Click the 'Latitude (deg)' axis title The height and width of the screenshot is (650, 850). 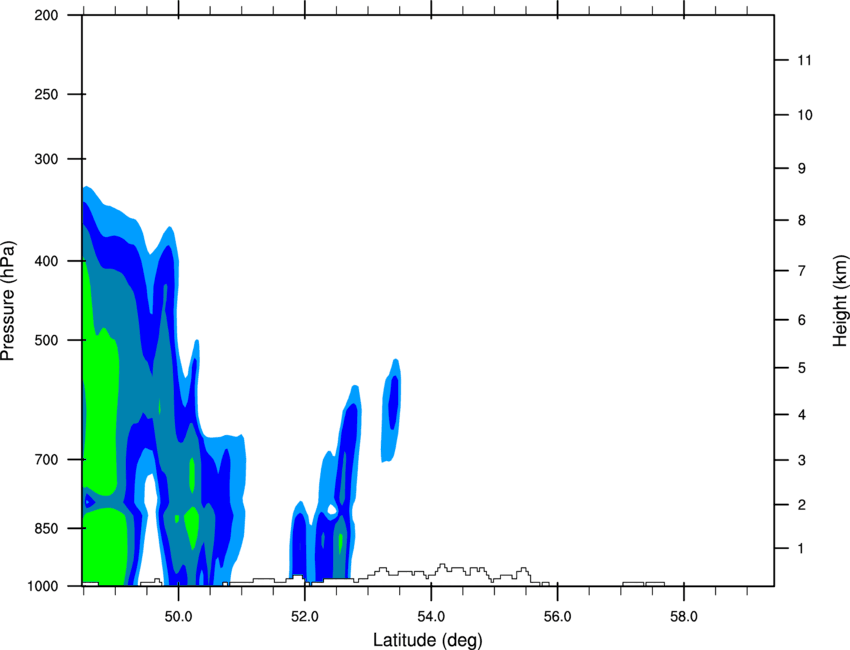(428, 640)
